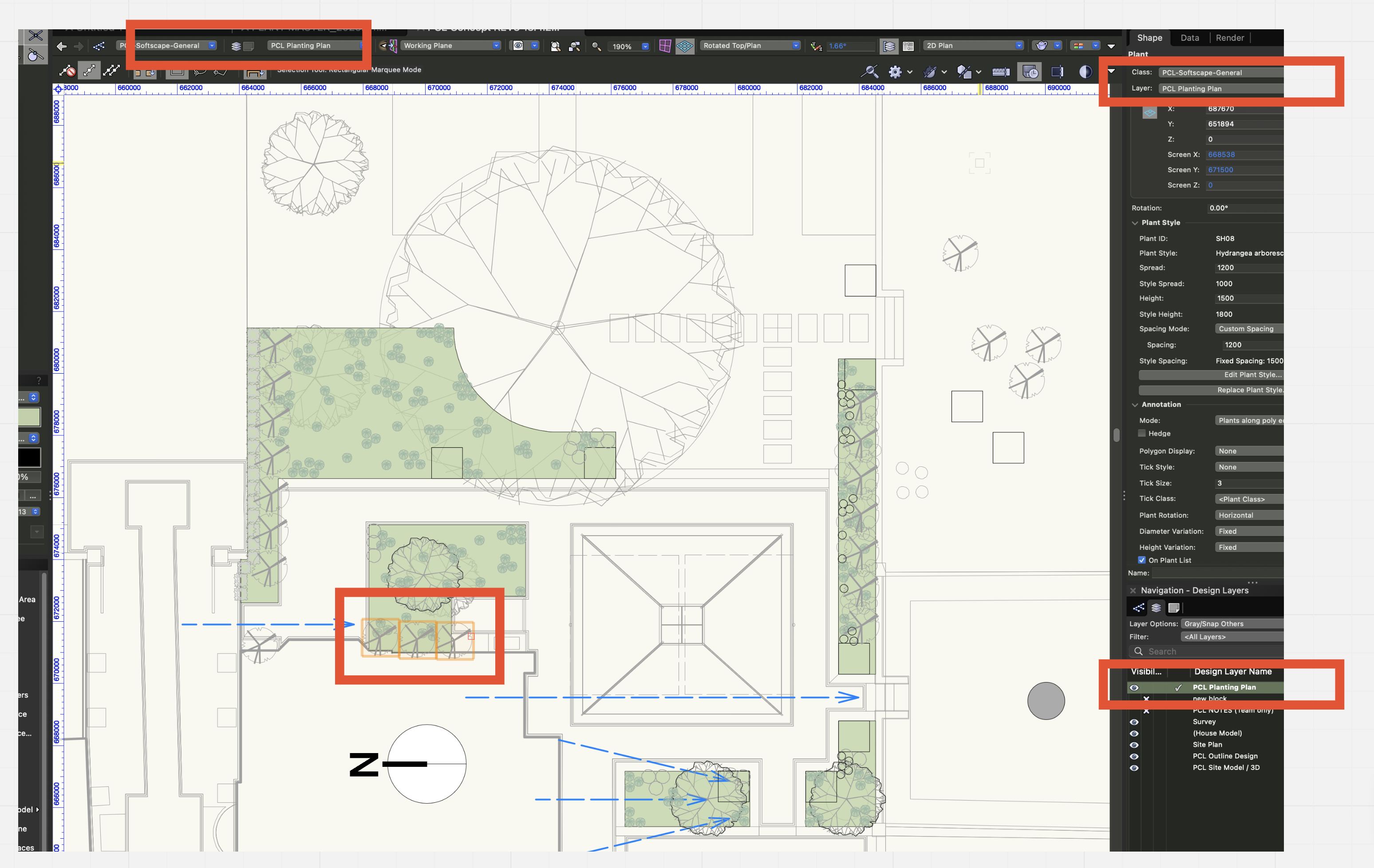The height and width of the screenshot is (868, 1374).
Task: Hide the Survey layer with its eye icon
Action: click(1134, 722)
